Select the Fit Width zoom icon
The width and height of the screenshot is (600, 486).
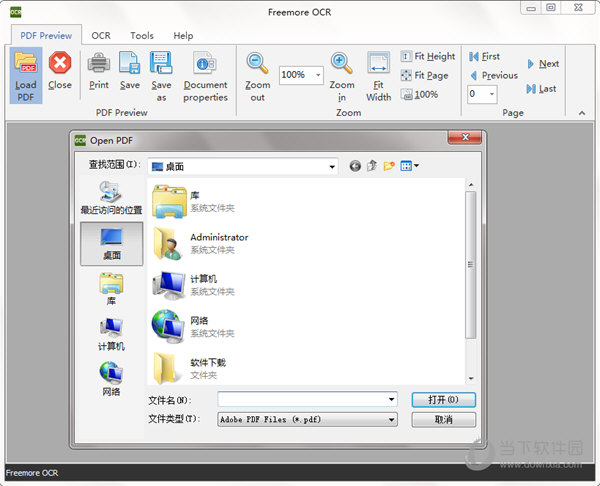(378, 76)
